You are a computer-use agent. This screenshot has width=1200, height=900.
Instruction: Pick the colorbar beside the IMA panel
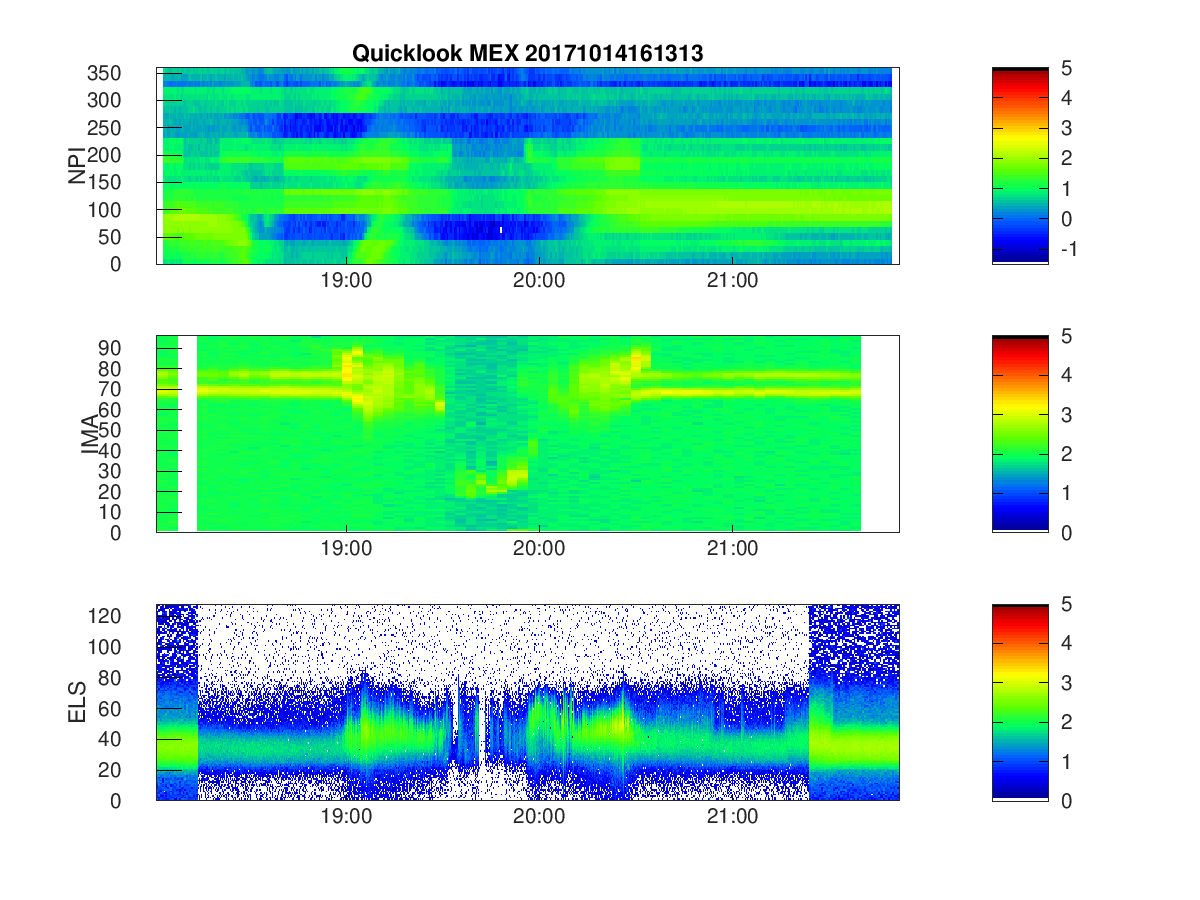1020,434
